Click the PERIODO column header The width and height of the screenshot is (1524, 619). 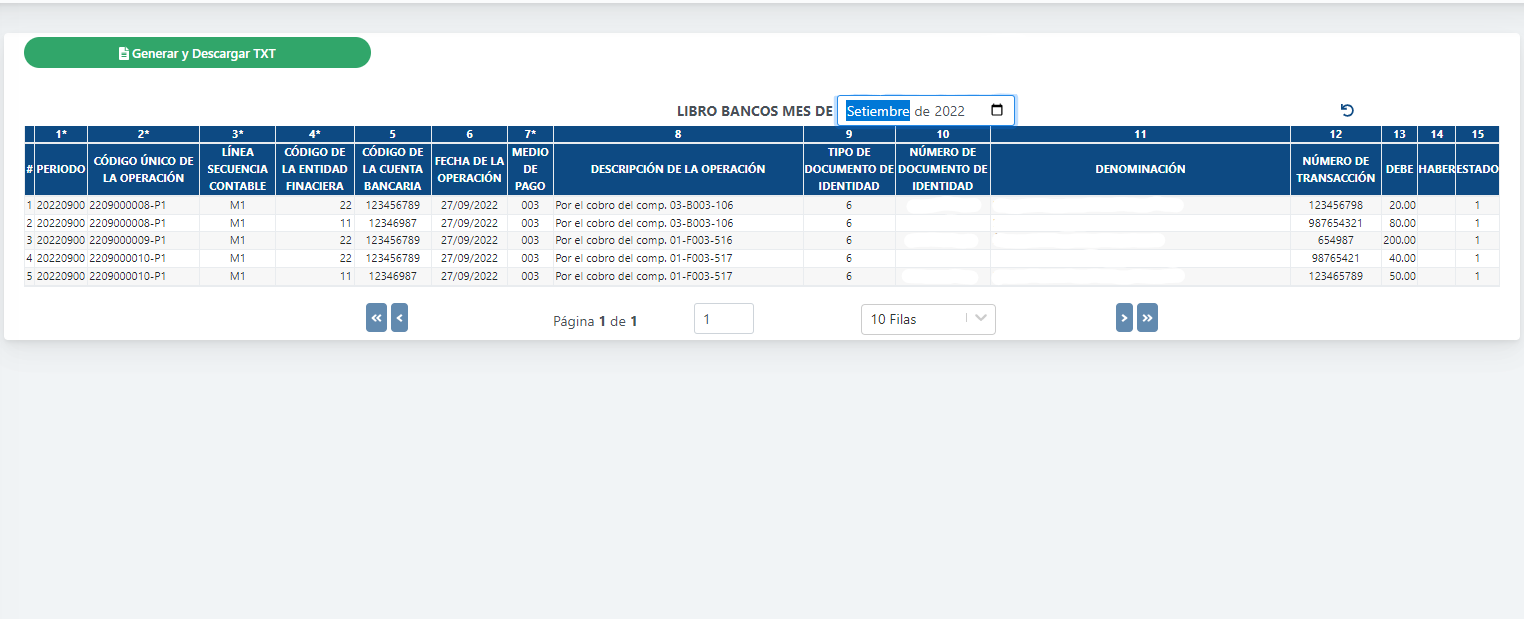pos(61,170)
